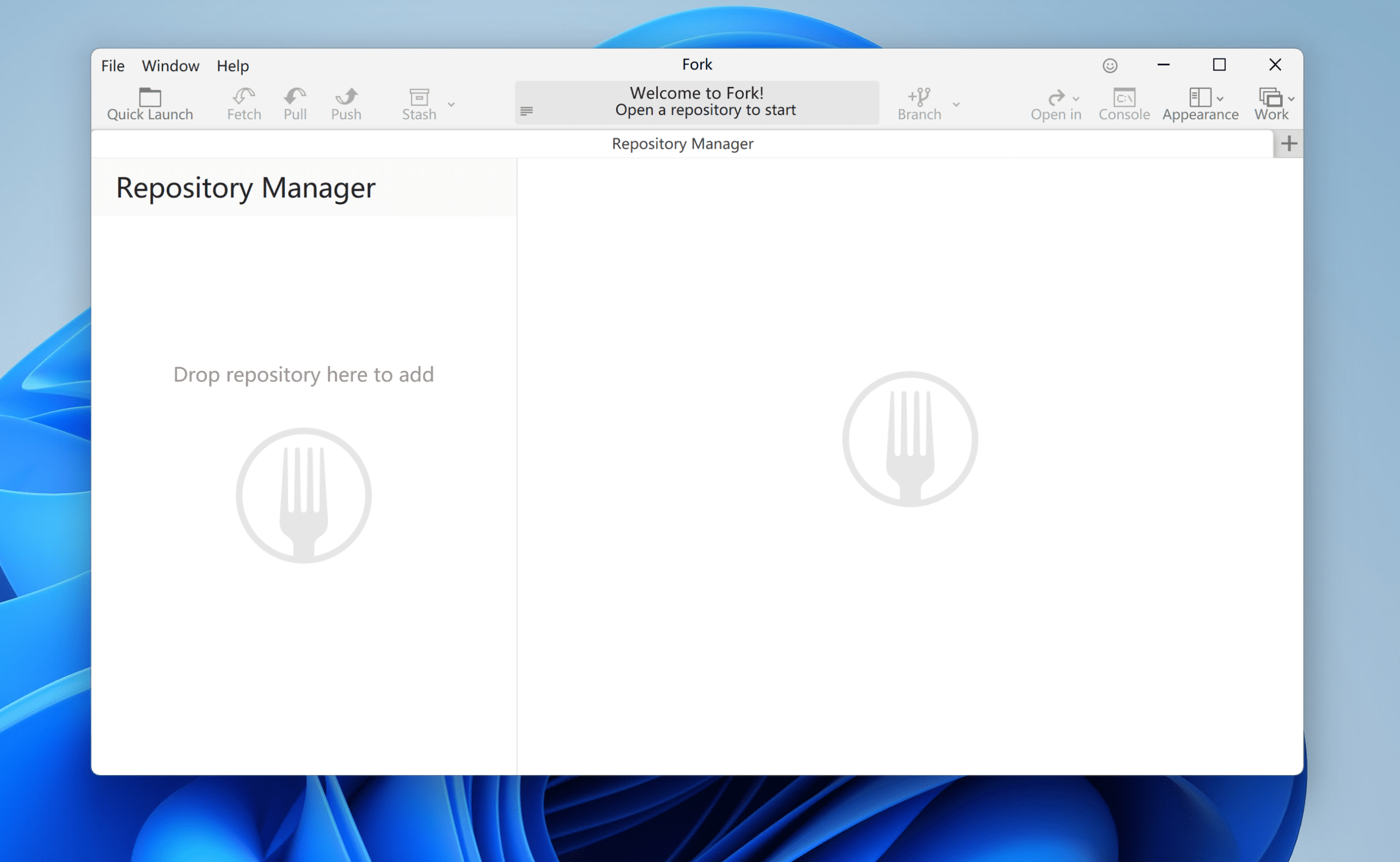The width and height of the screenshot is (1400, 862).
Task: Expand the Branch dropdown arrow
Action: pyautogui.click(x=956, y=104)
